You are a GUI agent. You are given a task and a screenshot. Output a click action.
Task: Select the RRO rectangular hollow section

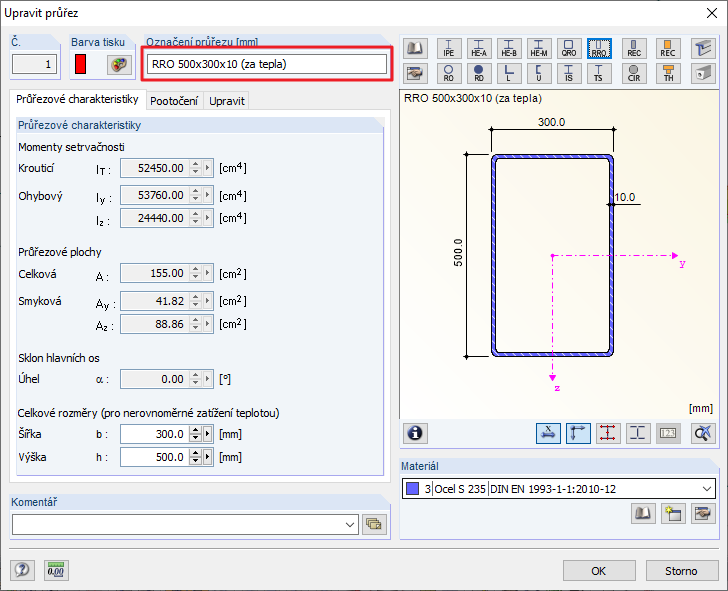pyautogui.click(x=599, y=48)
